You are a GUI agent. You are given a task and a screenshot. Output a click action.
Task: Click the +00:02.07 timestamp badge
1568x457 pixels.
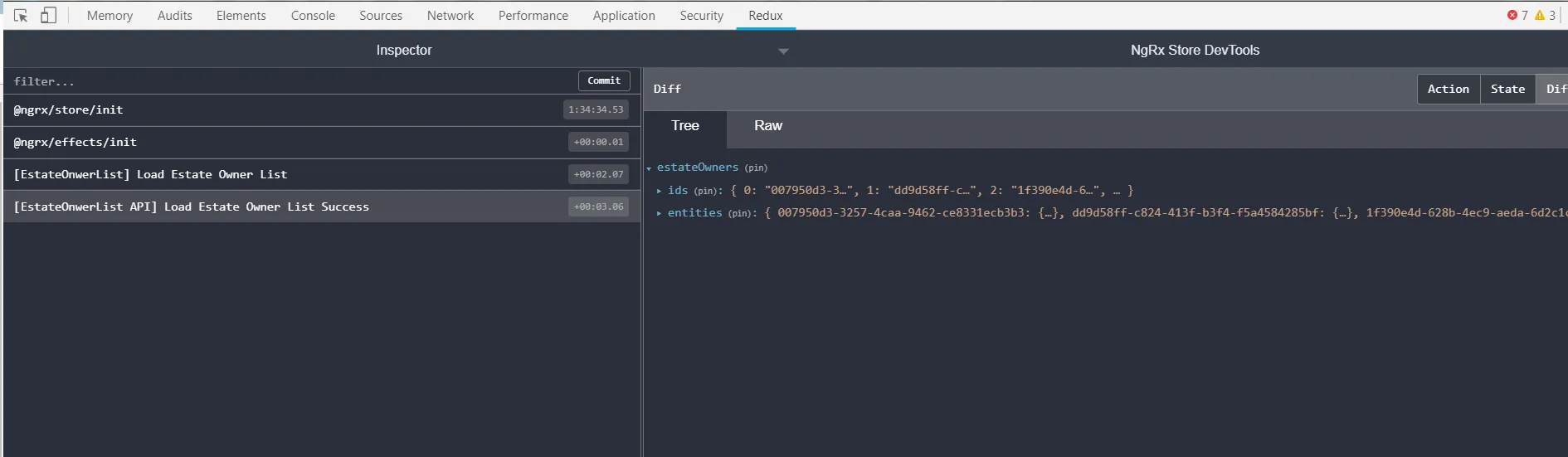[598, 174]
